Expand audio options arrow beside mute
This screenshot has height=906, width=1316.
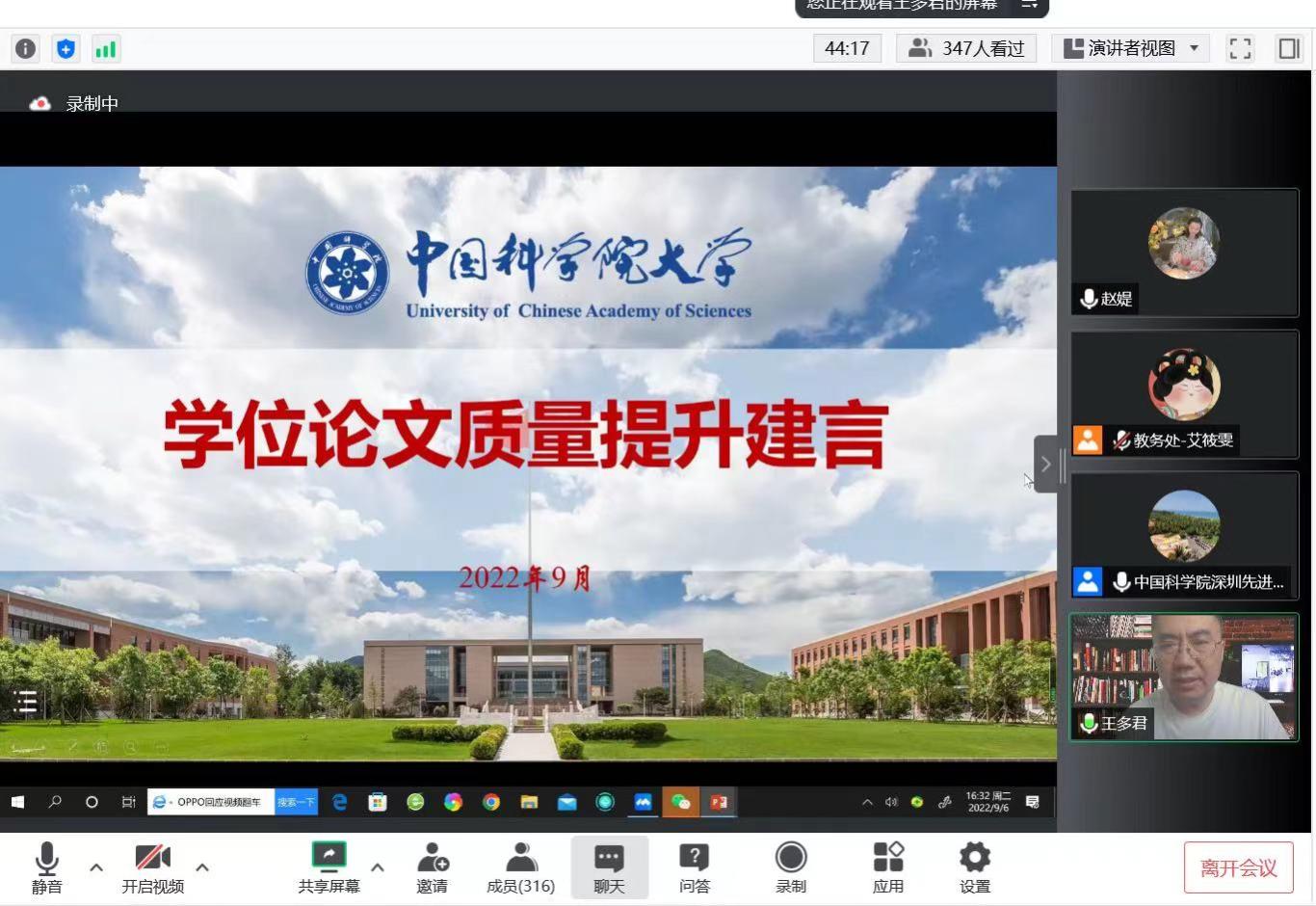[x=96, y=867]
